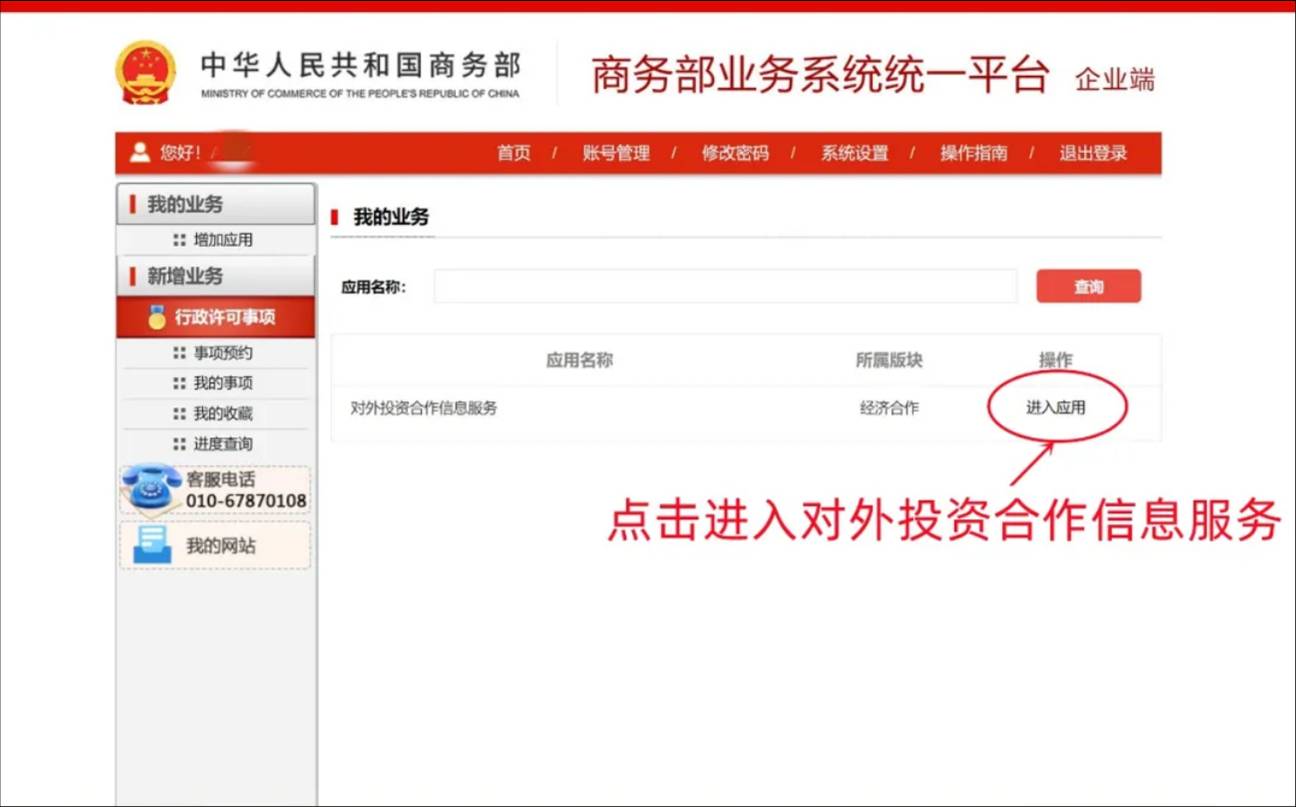The image size is (1296, 807).
Task: Click the grid icon beside 事项预约
Action: [x=179, y=353]
